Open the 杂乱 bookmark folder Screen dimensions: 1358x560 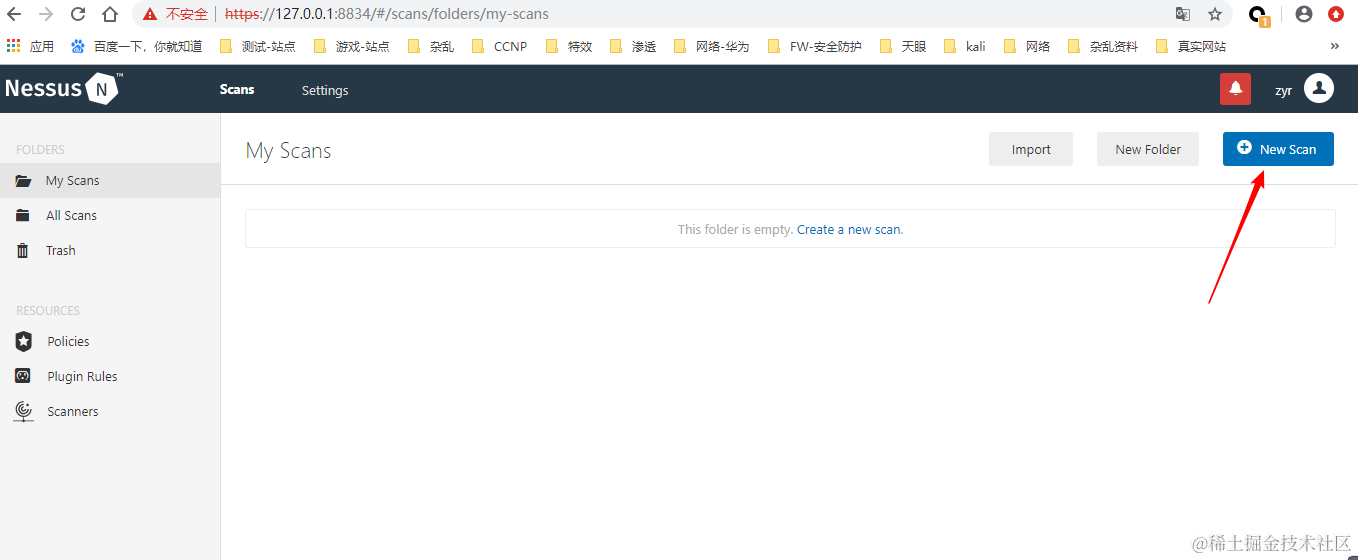tap(430, 46)
